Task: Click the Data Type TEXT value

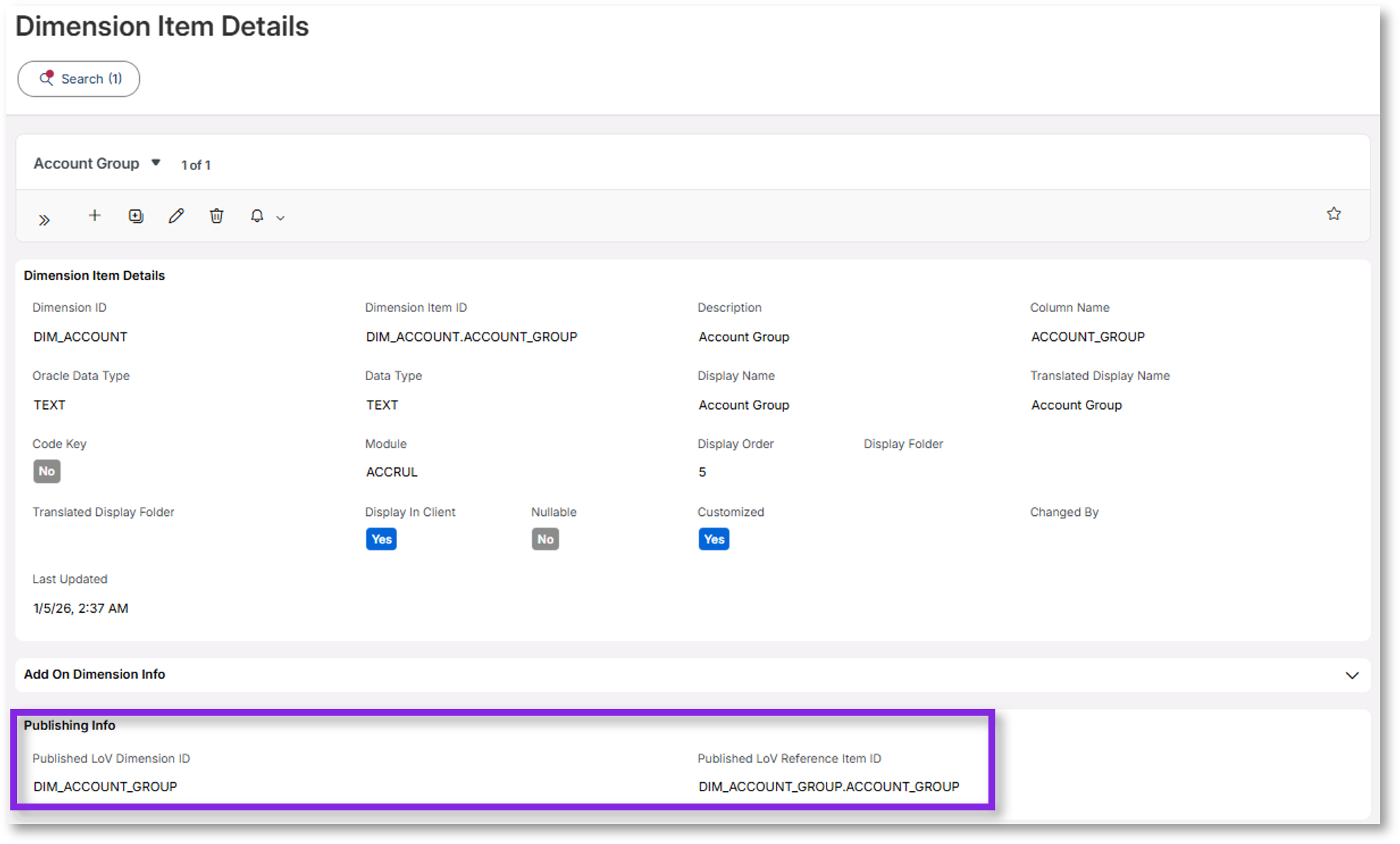Action: coord(382,405)
